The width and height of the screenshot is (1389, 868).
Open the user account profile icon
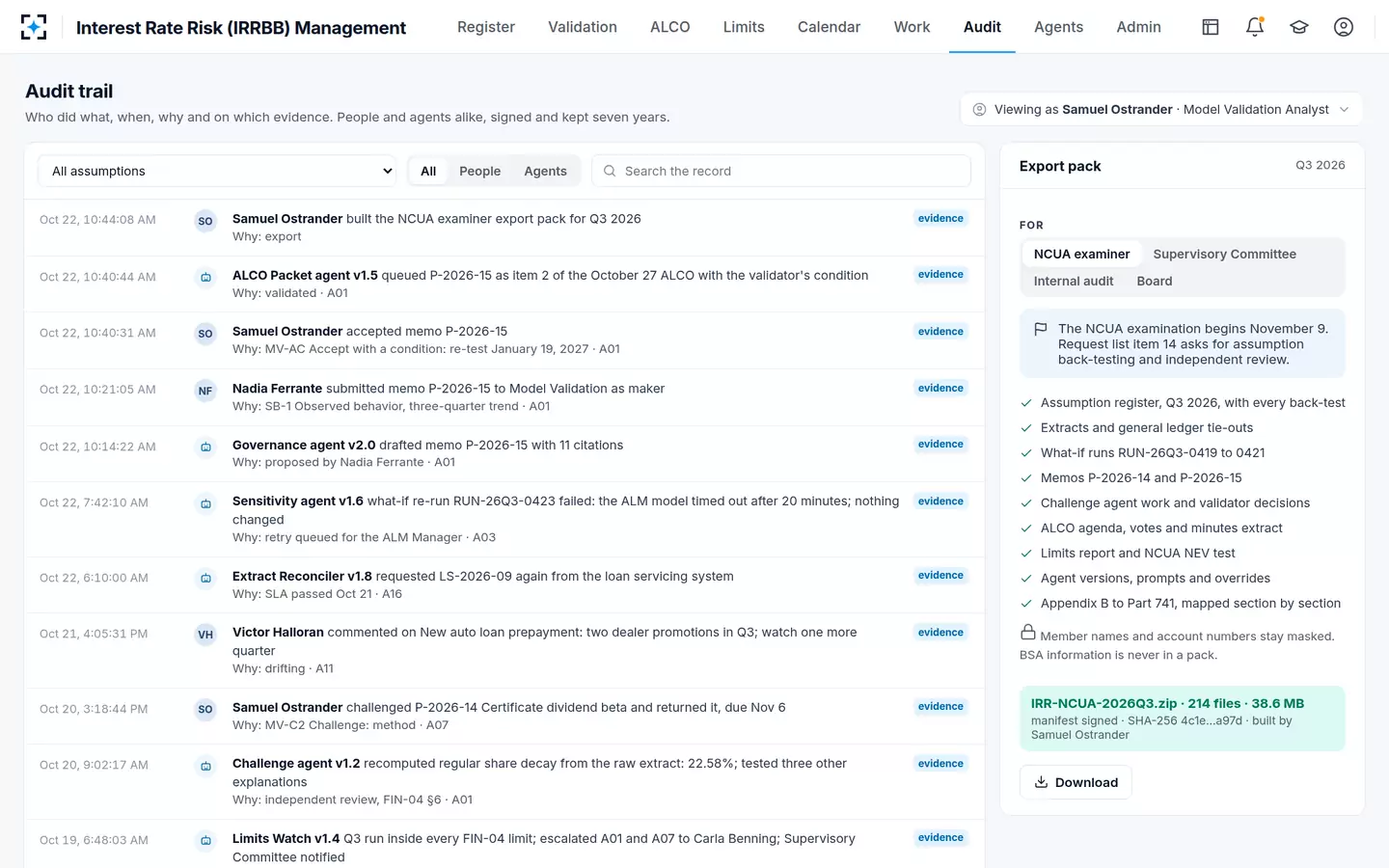click(1344, 27)
